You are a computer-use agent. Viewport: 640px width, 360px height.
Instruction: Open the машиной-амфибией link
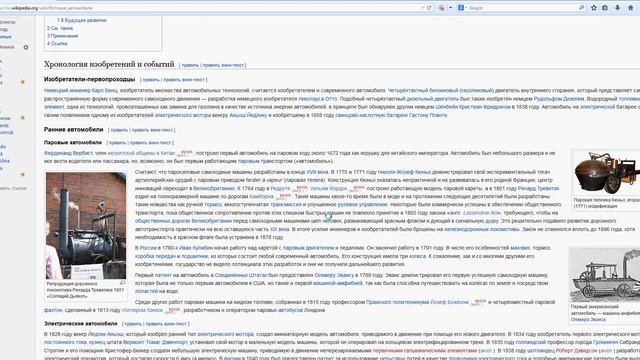pos(338,283)
